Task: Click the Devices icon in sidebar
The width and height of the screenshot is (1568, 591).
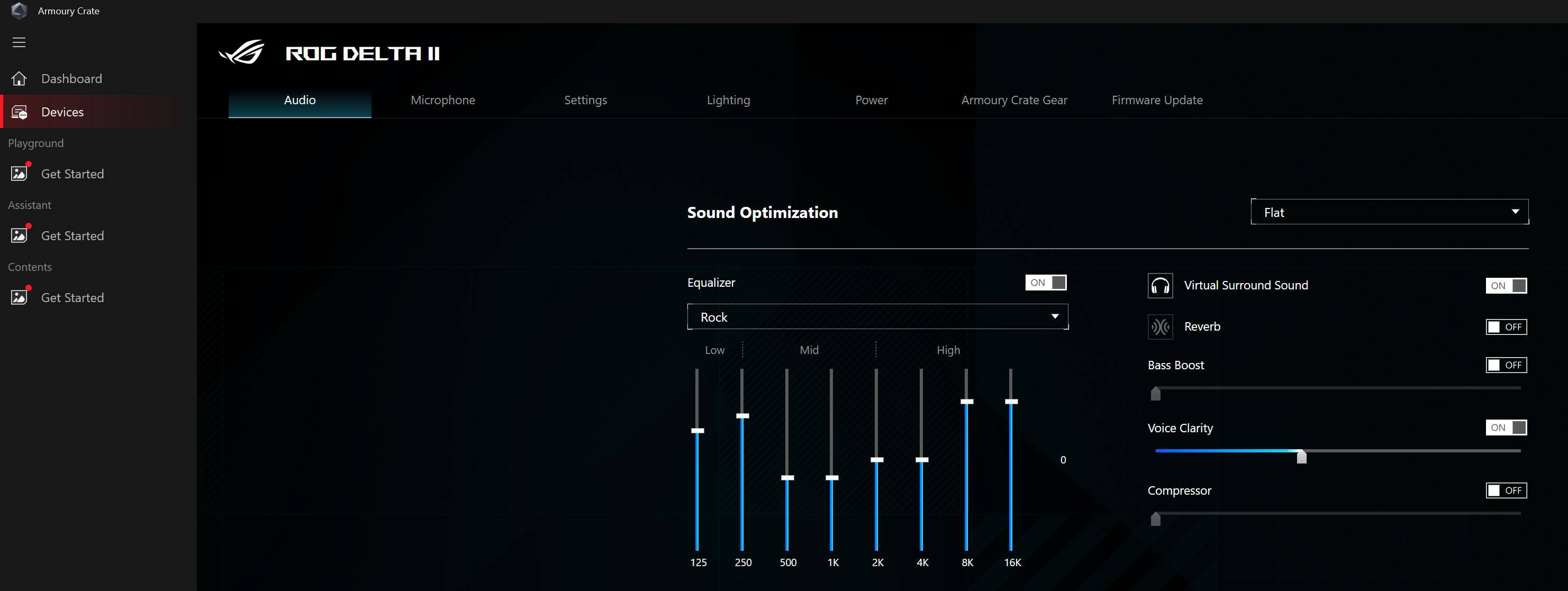Action: [x=19, y=112]
